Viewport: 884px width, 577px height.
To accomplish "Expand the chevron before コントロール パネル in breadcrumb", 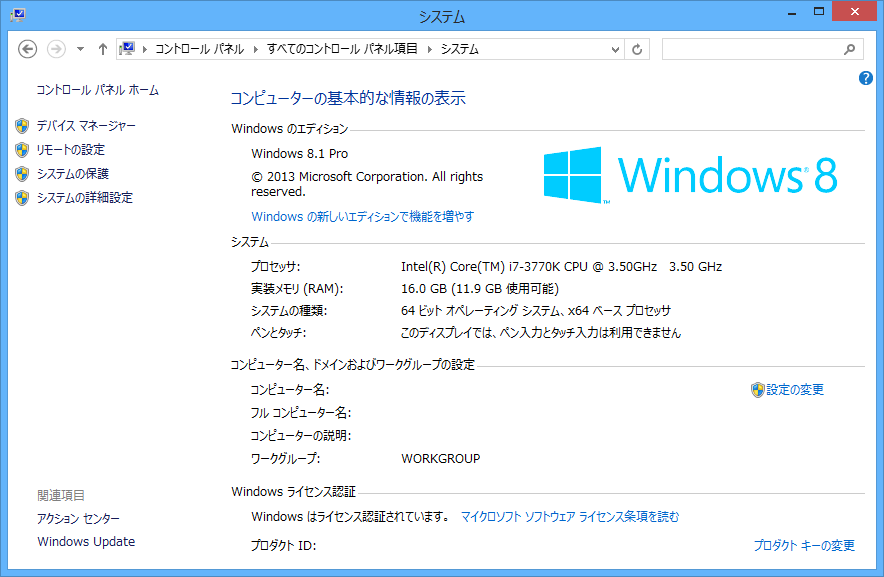I will (x=145, y=50).
